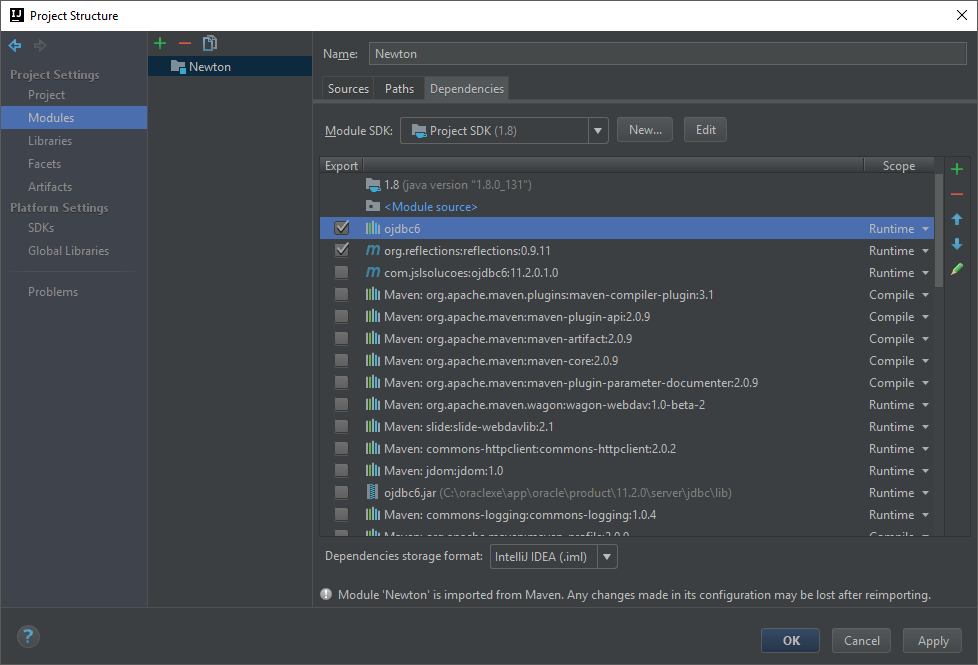The height and width of the screenshot is (665, 978).
Task: Open Libraries settings section
Action: [x=50, y=141]
